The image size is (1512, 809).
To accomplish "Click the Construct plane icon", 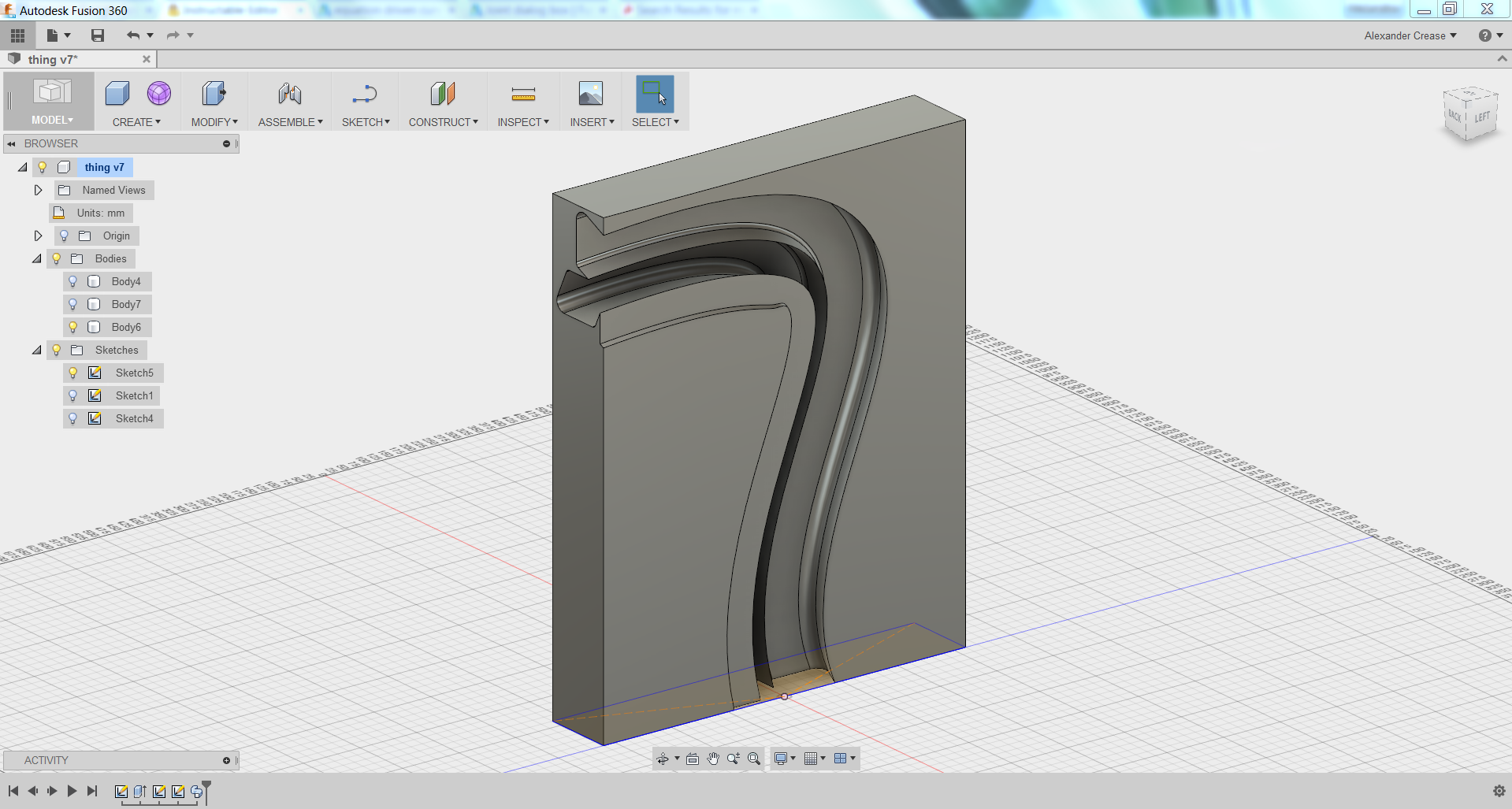I will pyautogui.click(x=443, y=93).
